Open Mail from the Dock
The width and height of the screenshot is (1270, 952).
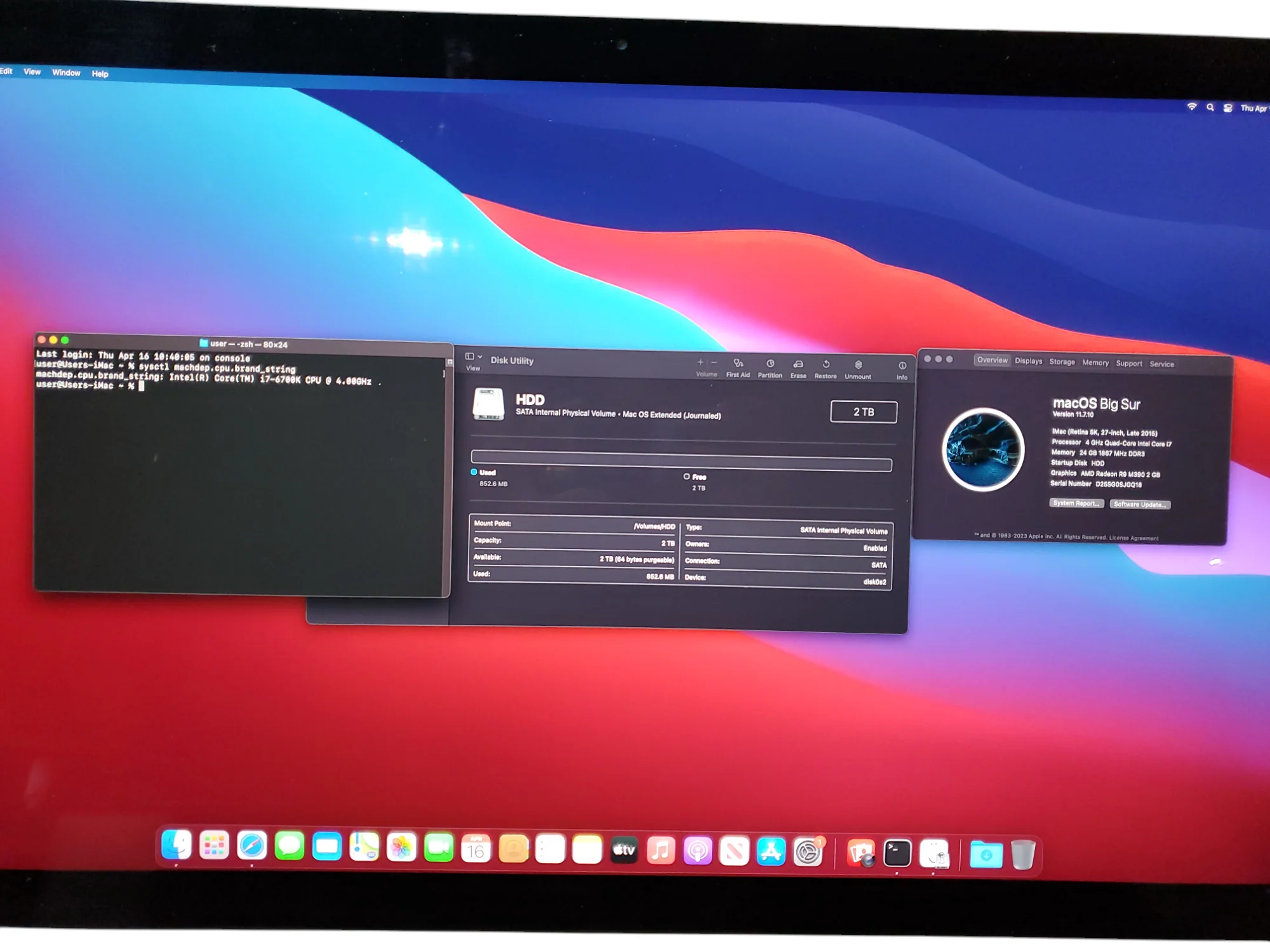pos(327,847)
